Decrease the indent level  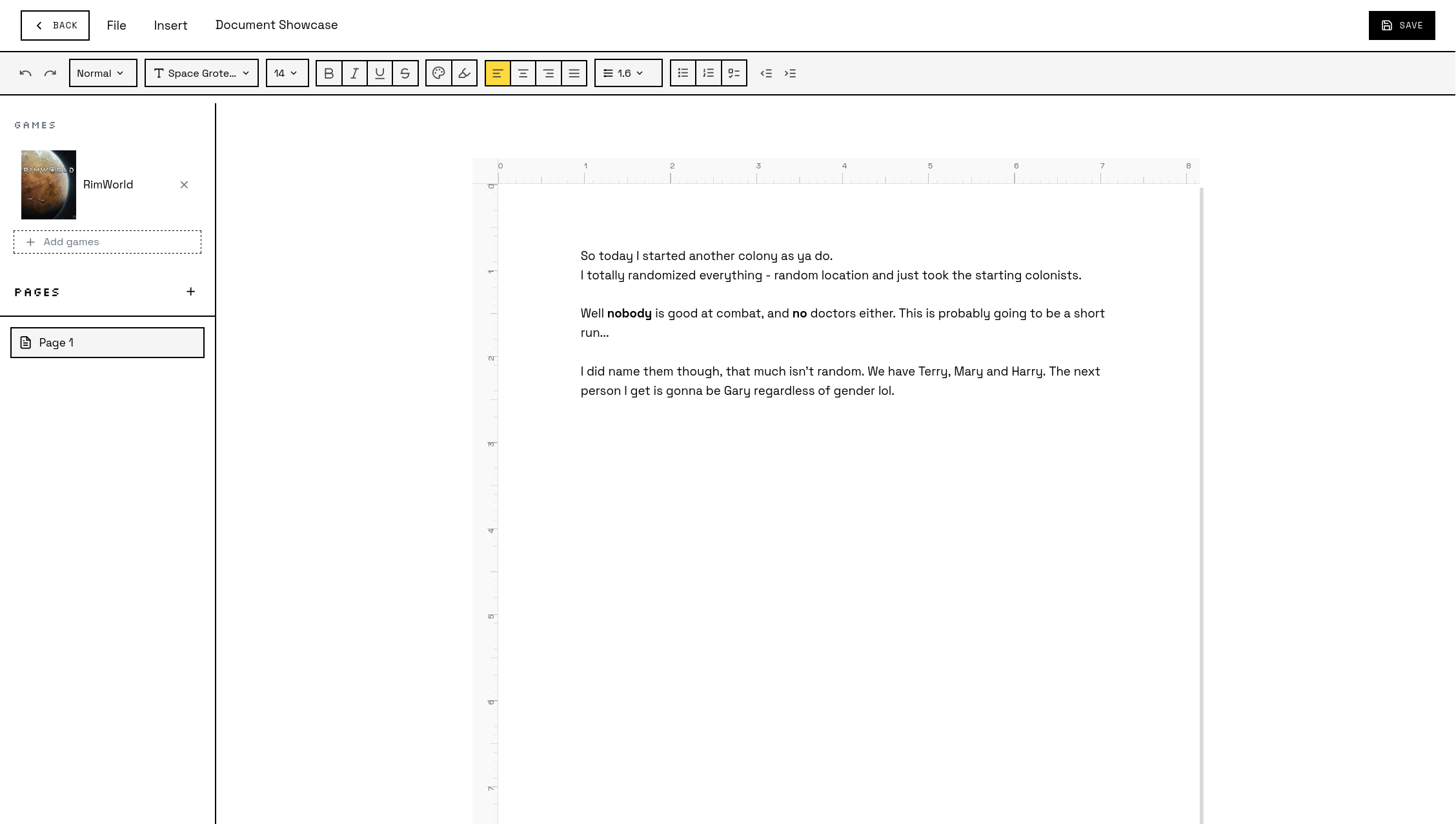click(766, 73)
